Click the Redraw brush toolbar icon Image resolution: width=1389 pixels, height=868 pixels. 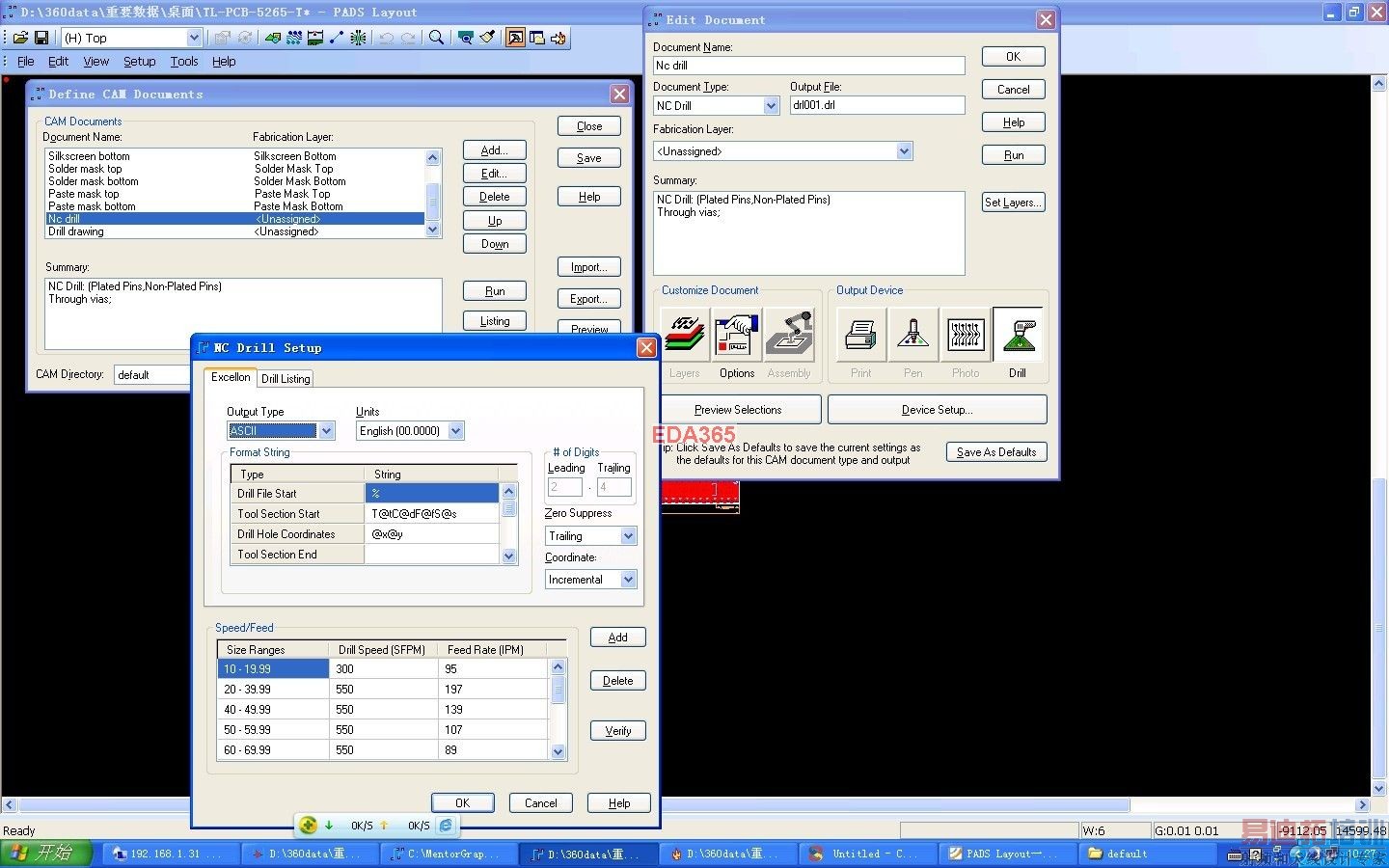coord(487,38)
